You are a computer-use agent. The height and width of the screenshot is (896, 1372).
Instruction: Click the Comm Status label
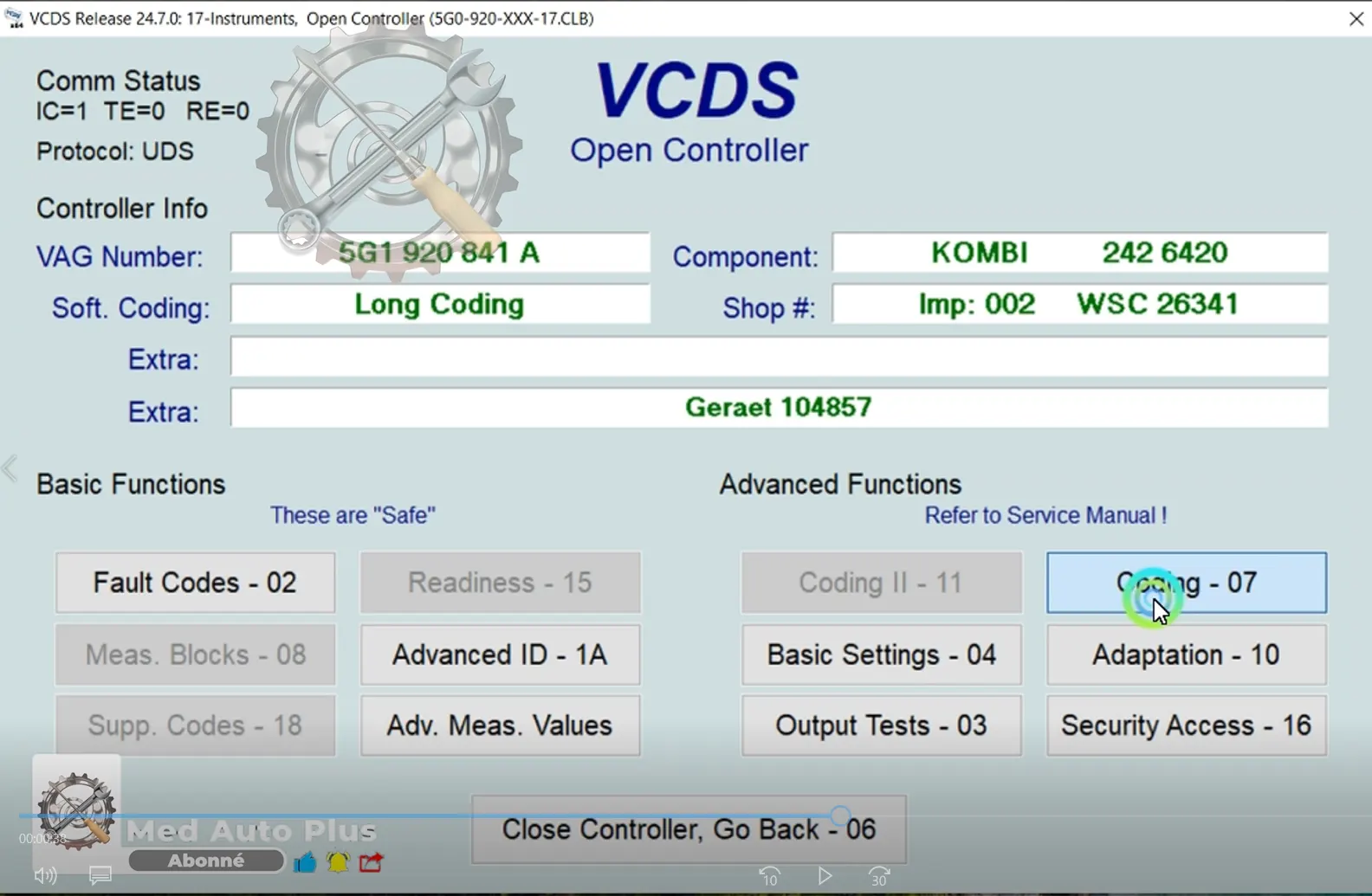[119, 81]
